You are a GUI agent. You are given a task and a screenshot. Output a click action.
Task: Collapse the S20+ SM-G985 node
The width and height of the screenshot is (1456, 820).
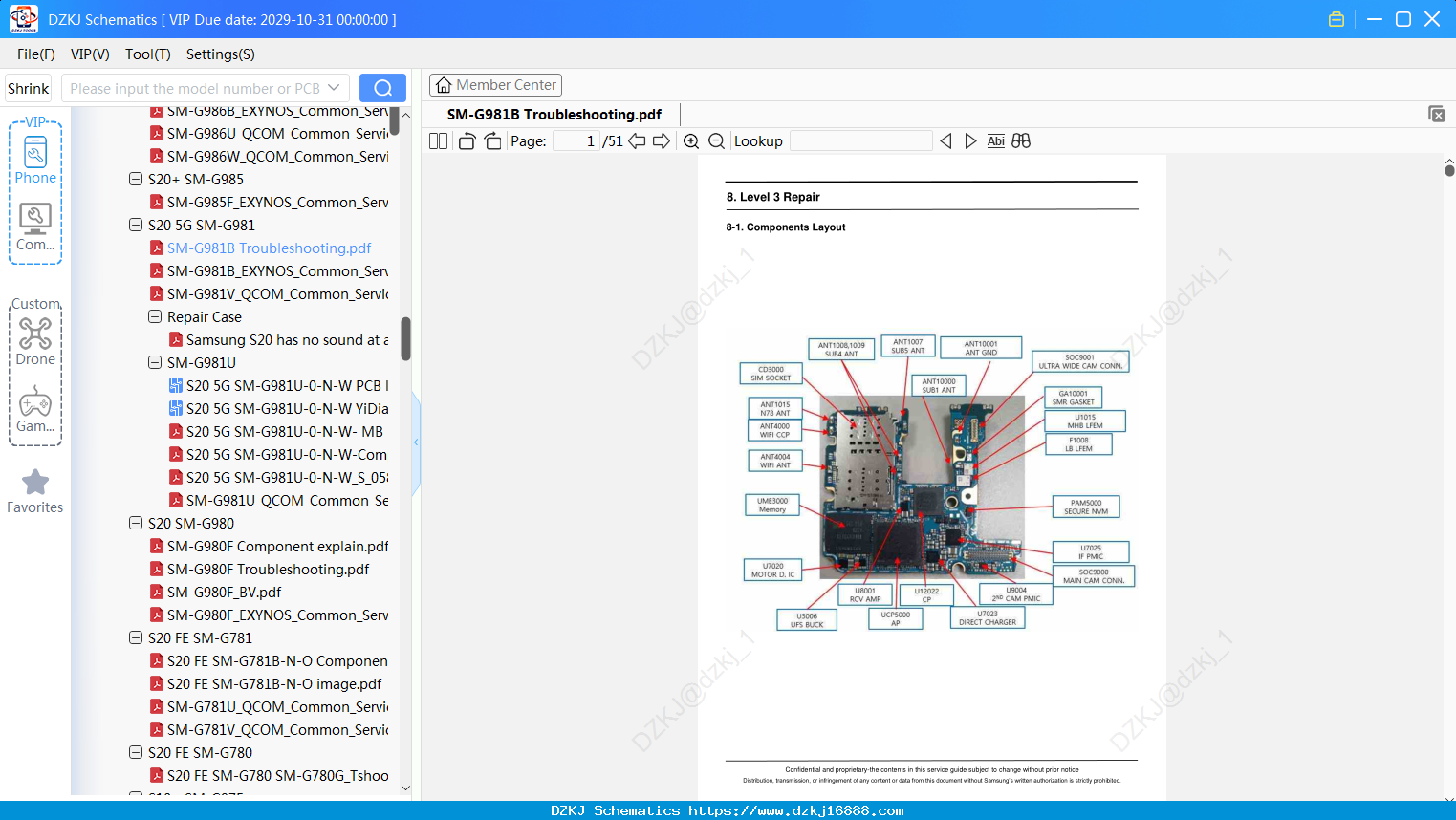click(136, 179)
